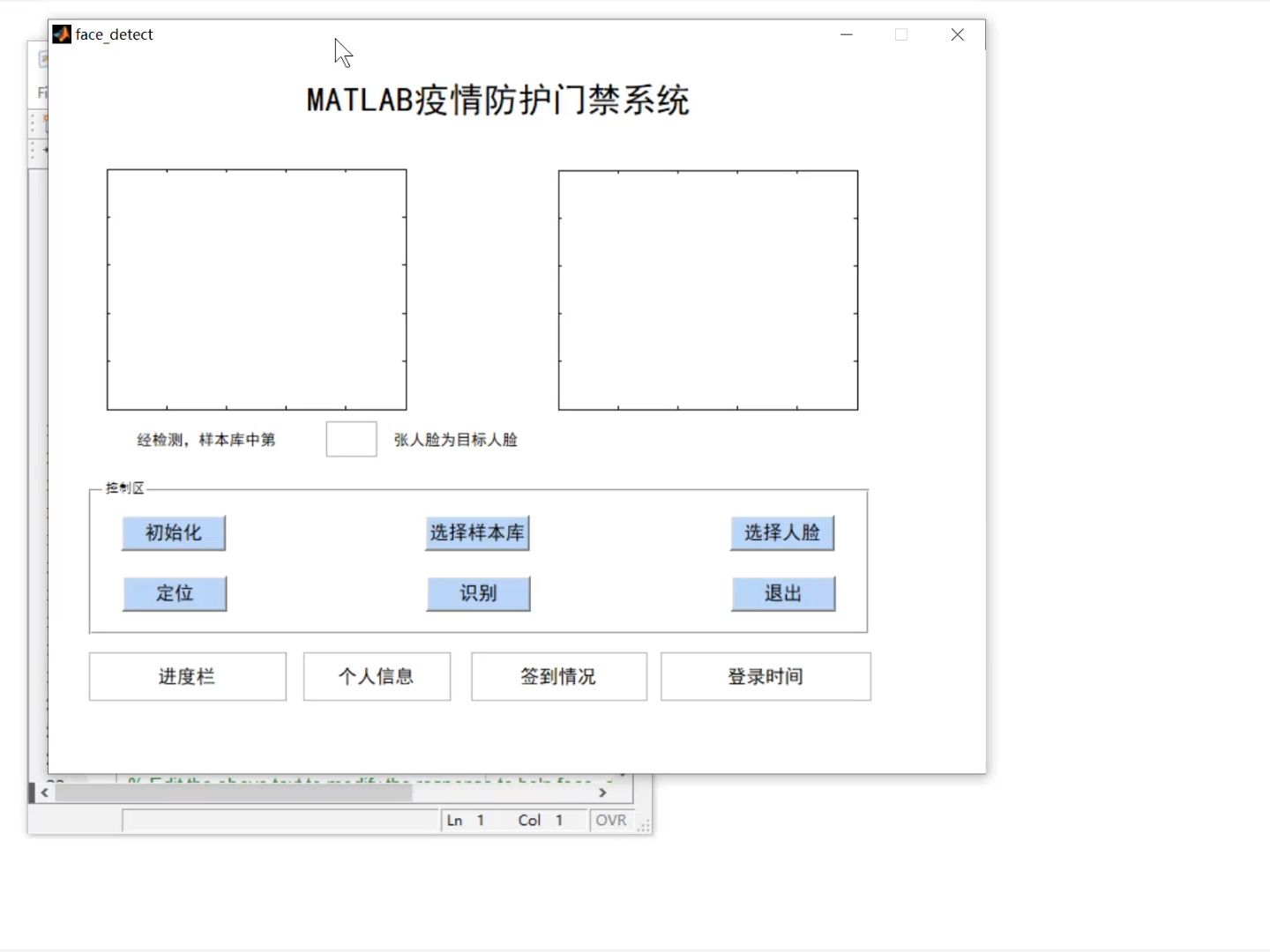The image size is (1270, 952).
Task: Click the resize grip in the editor status bar
Action: [645, 826]
